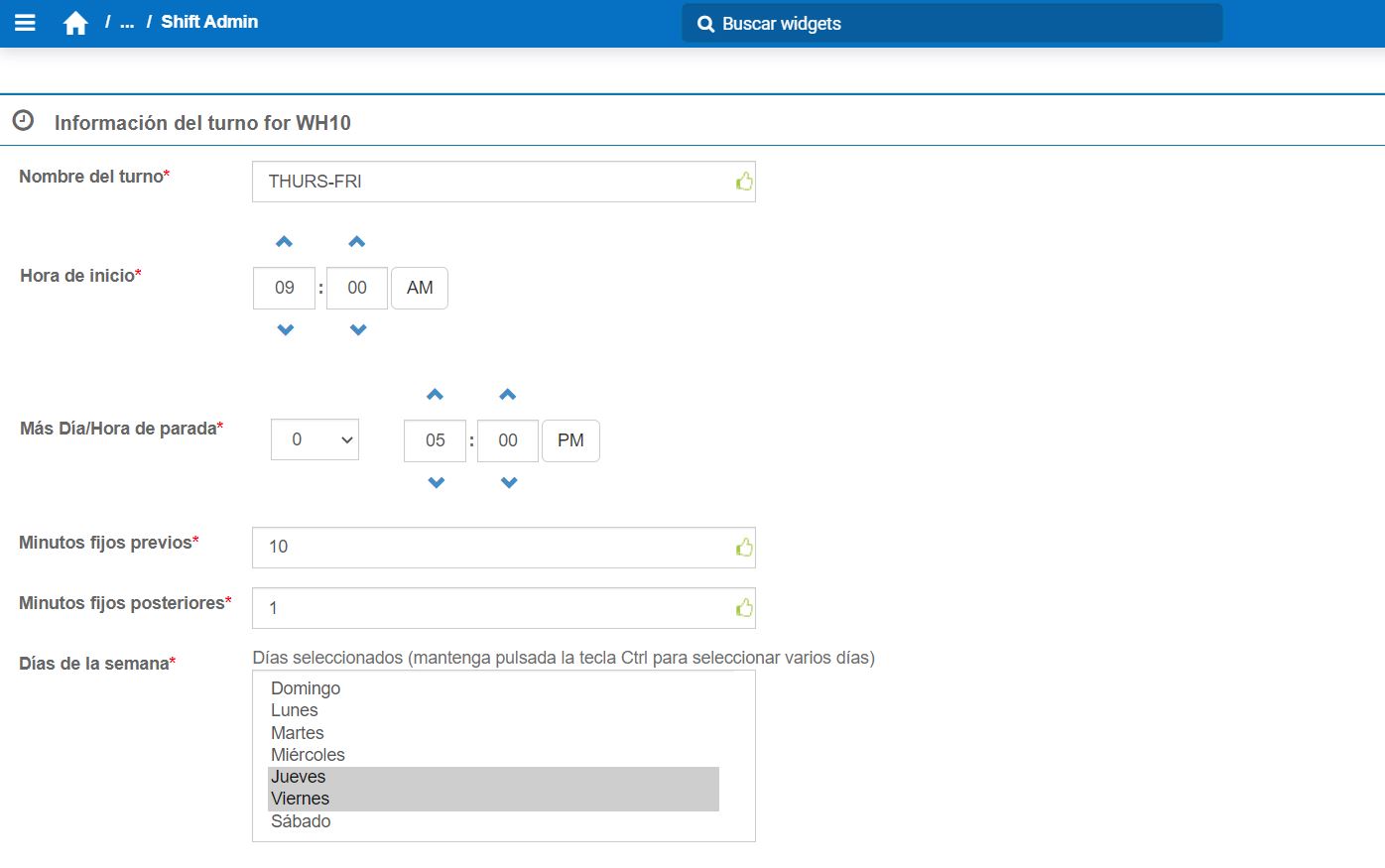Click the Shift Admin breadcrumb

click(x=209, y=22)
